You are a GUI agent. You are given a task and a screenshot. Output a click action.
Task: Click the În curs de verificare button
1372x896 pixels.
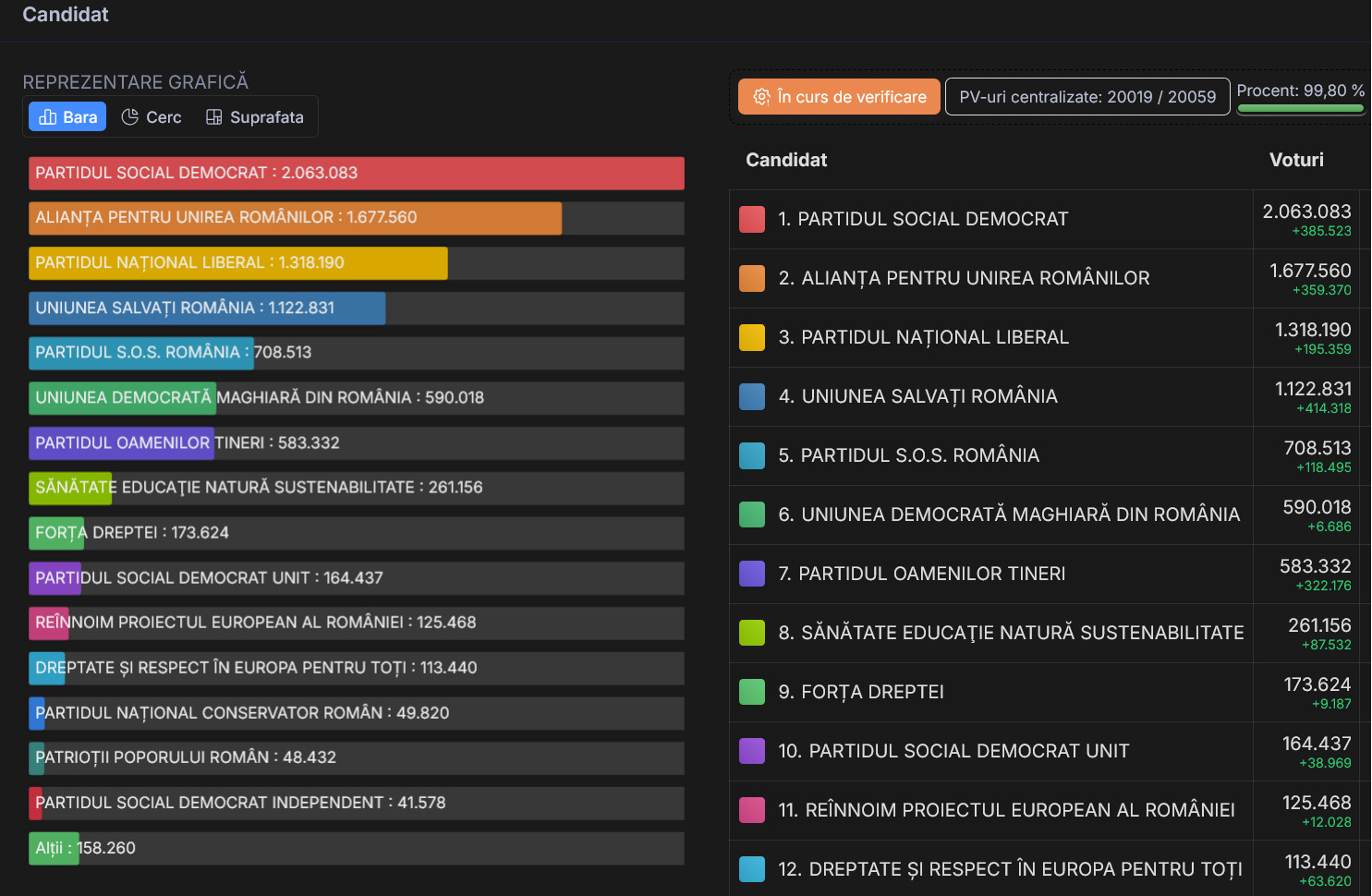(x=839, y=97)
